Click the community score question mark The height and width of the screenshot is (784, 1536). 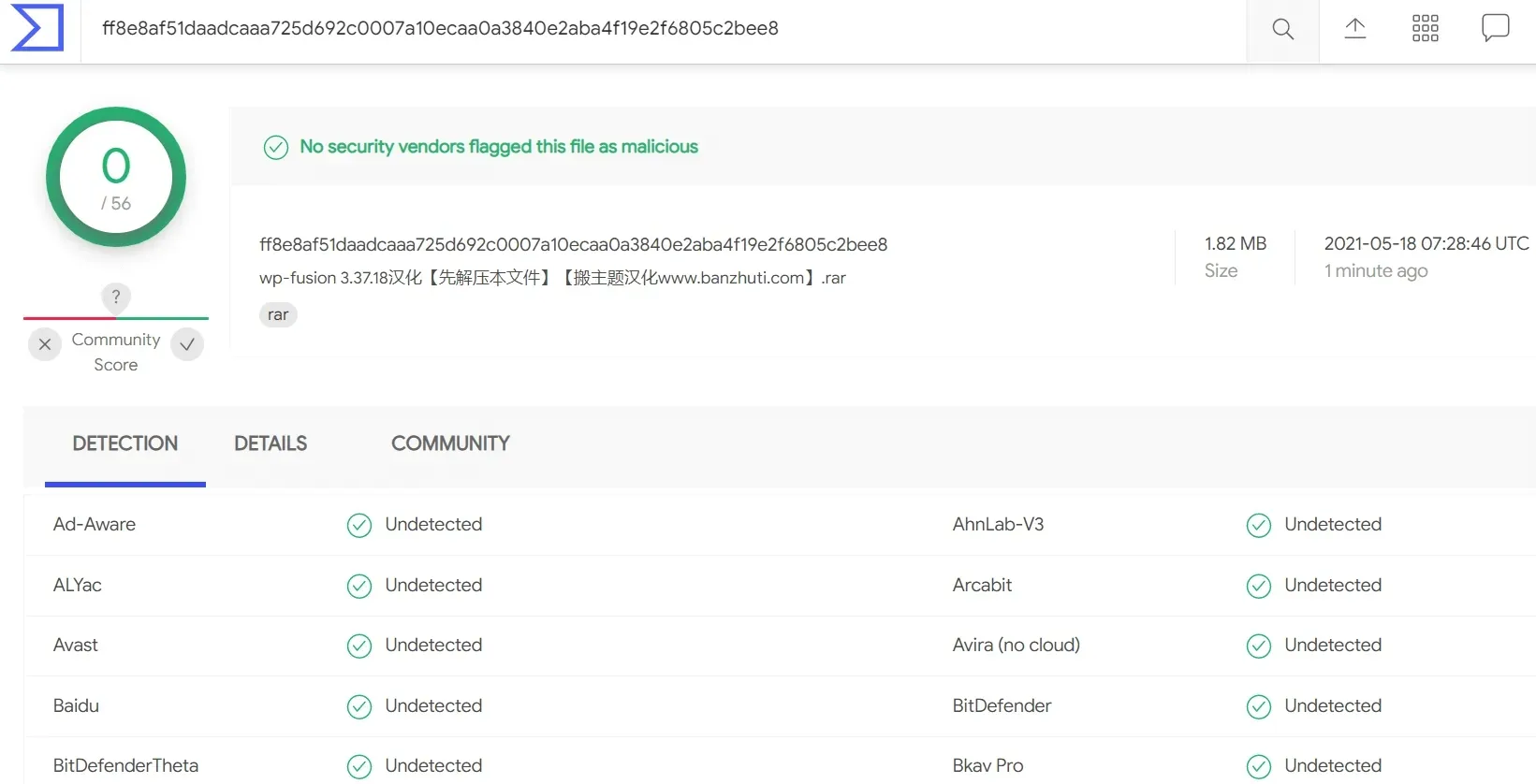[116, 297]
